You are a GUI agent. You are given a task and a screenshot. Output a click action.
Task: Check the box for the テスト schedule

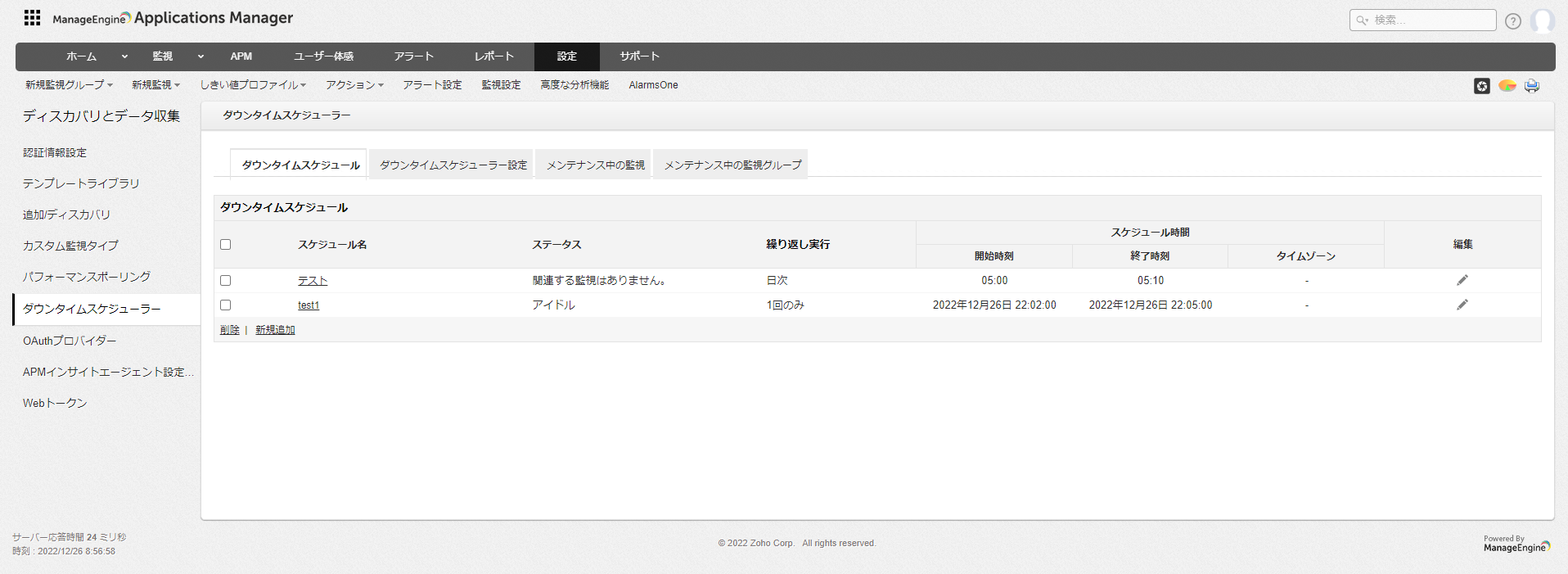pyautogui.click(x=226, y=281)
